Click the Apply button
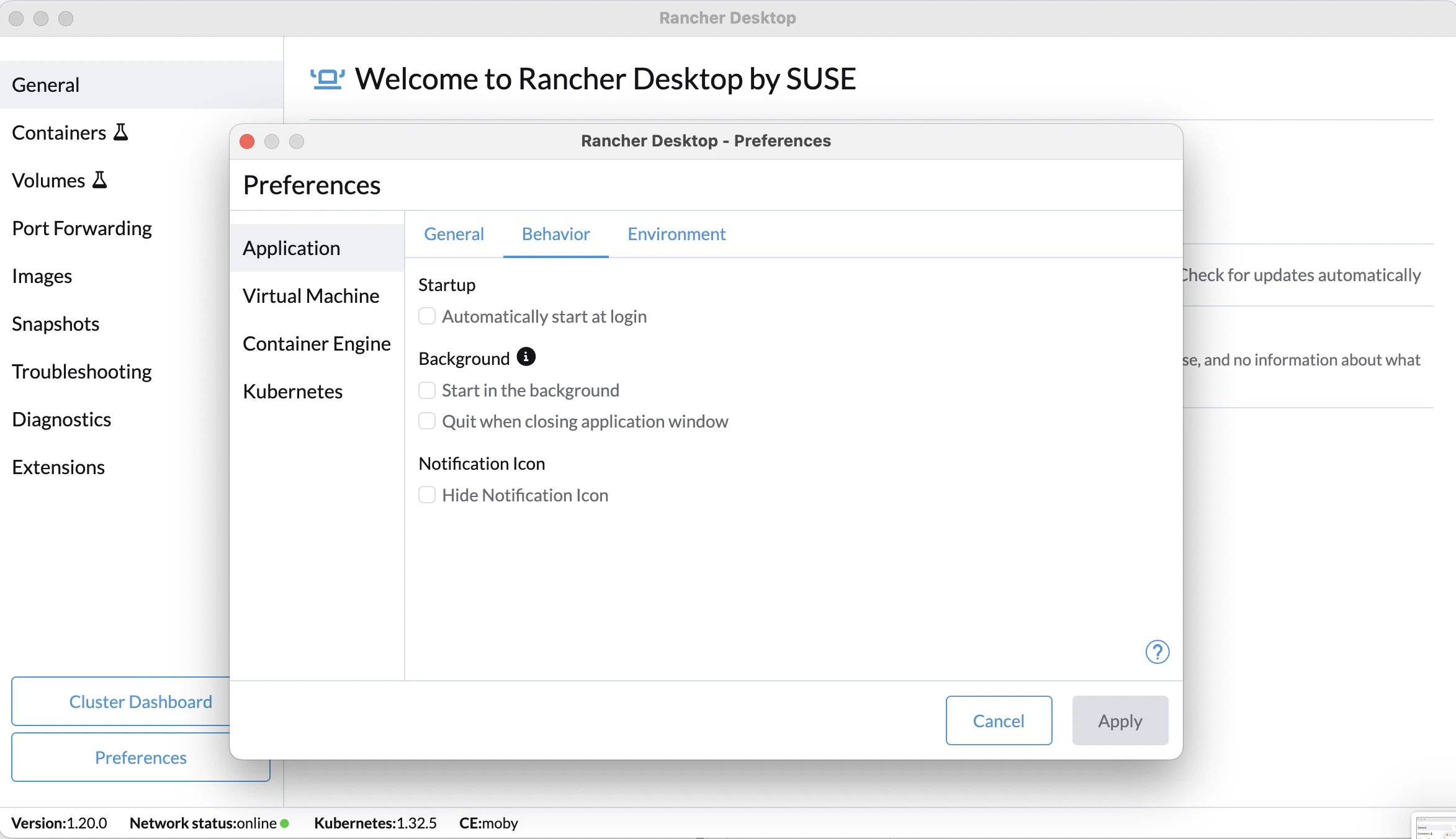Viewport: 1456px width, 839px height. click(1120, 720)
